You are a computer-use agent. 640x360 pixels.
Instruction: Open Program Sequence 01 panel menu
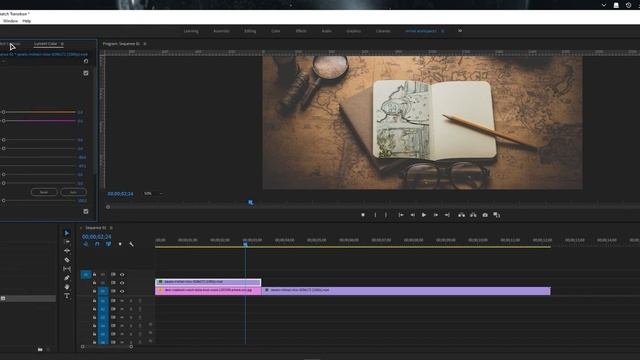click(x=145, y=44)
